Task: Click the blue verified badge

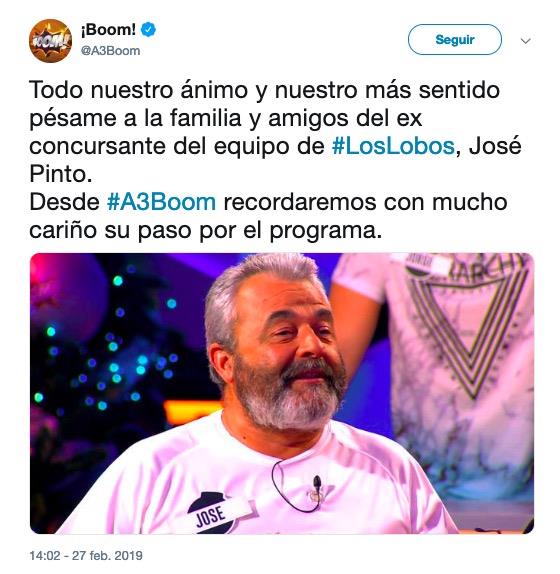Action: coord(149,30)
